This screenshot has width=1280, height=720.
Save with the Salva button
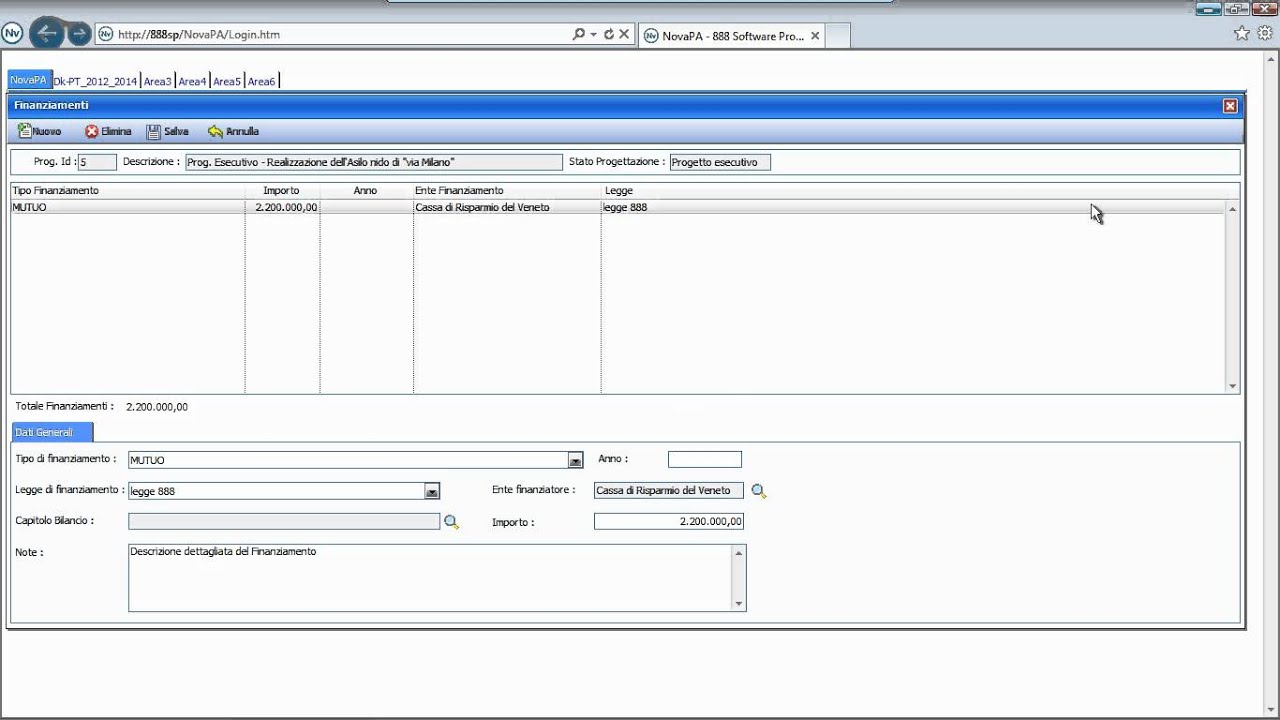point(168,131)
